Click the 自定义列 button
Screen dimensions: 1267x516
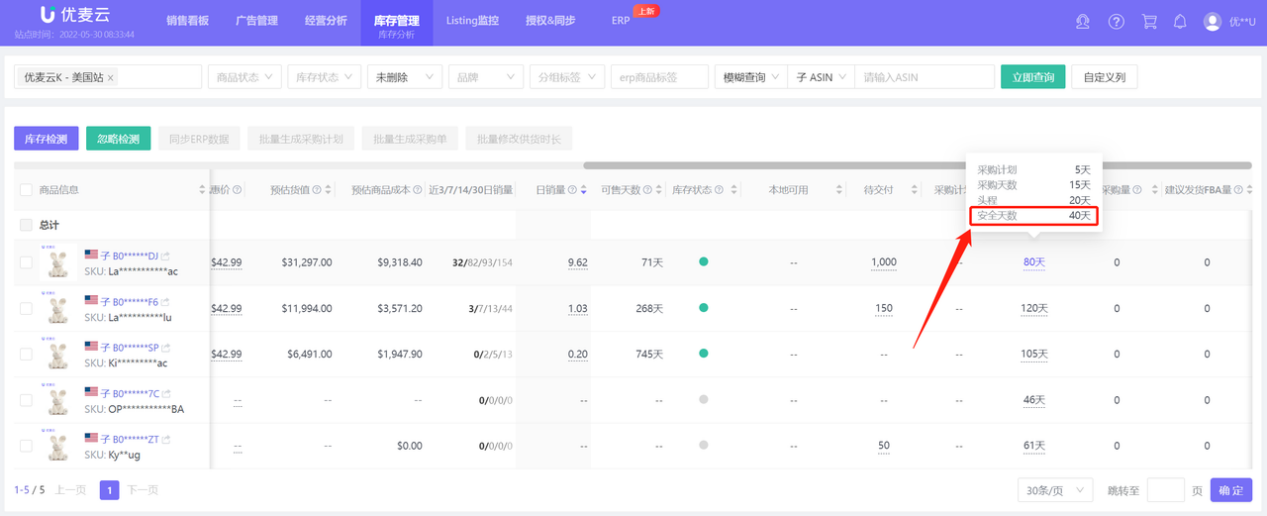click(1104, 77)
